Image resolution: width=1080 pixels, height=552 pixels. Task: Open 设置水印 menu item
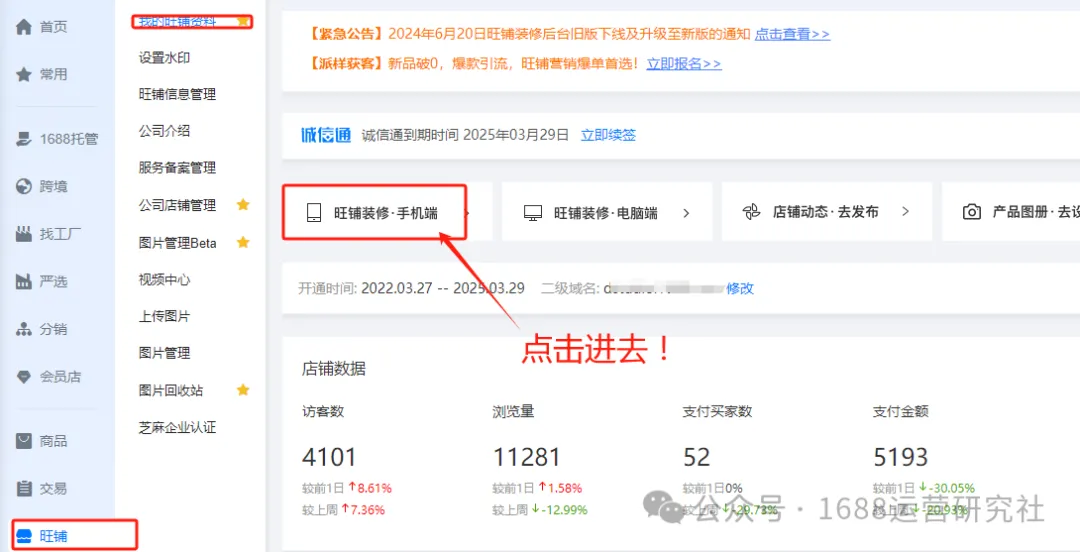(x=165, y=58)
